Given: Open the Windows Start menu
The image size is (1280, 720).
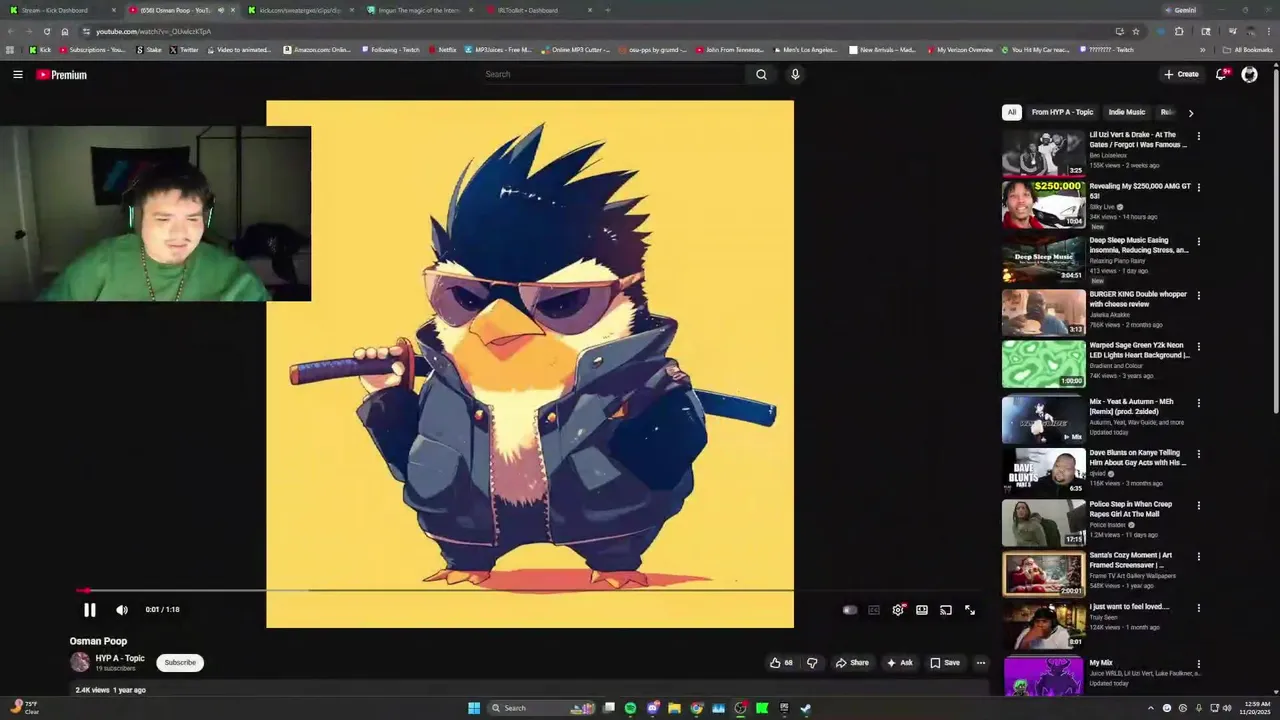Looking at the screenshot, I should point(474,708).
